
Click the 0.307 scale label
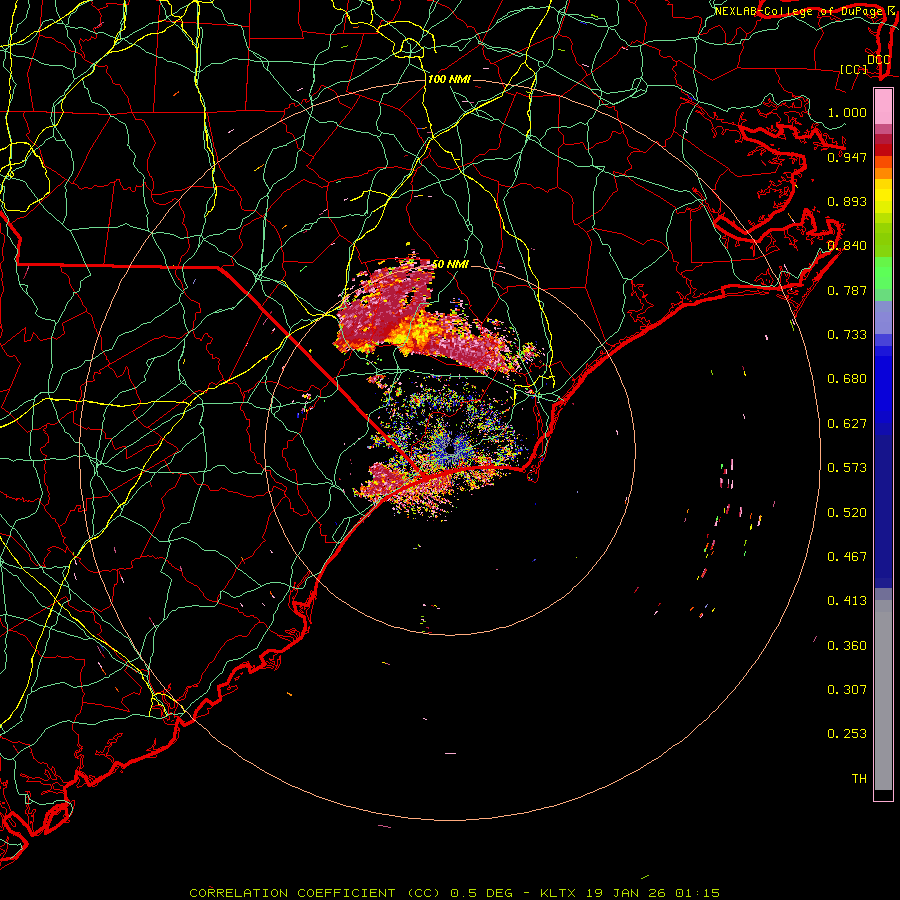847,690
